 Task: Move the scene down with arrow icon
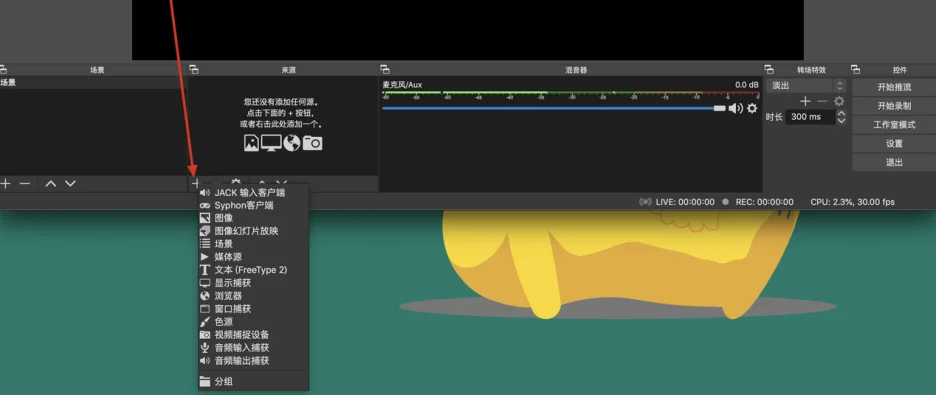[x=70, y=184]
